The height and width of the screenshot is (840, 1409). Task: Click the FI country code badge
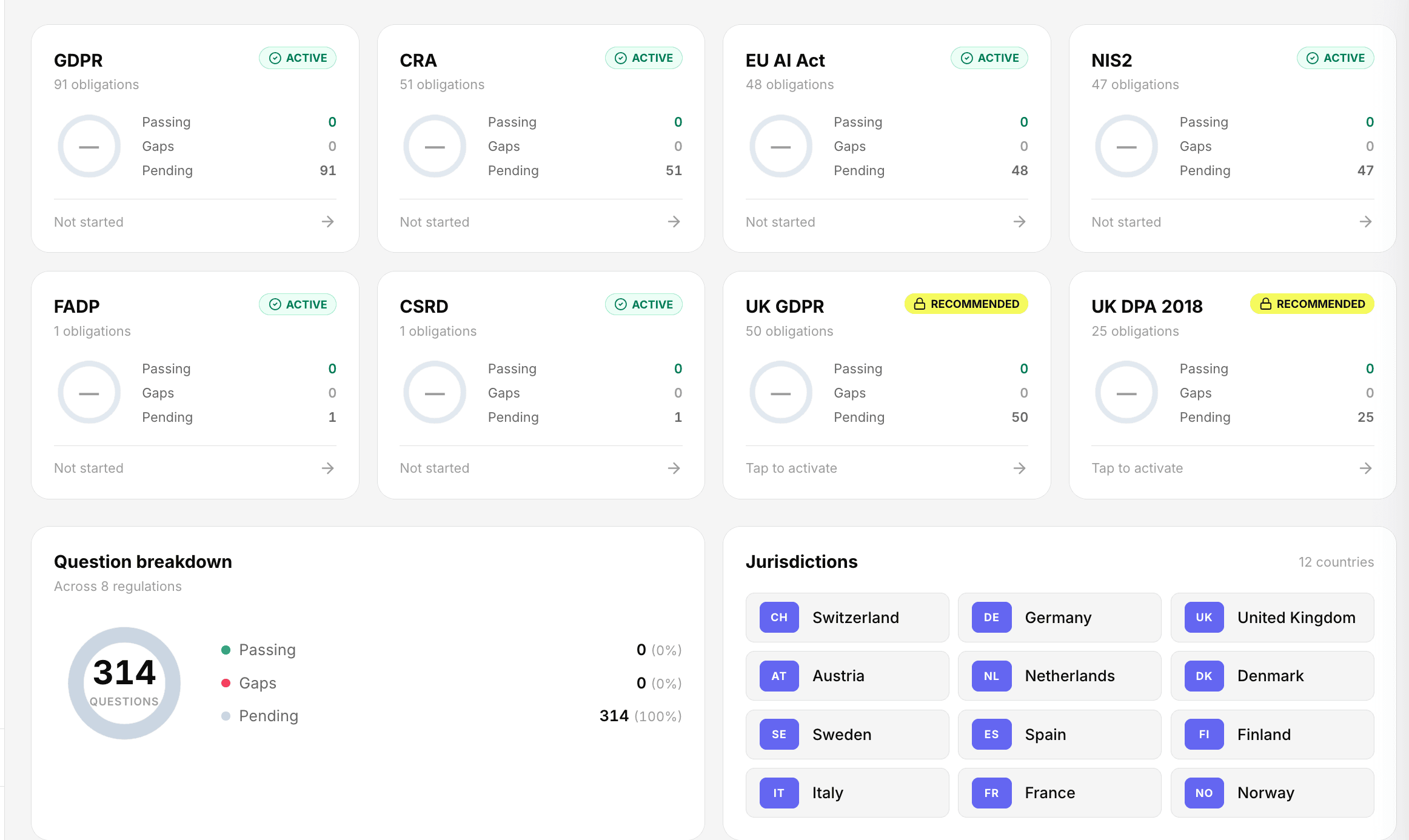1204,734
